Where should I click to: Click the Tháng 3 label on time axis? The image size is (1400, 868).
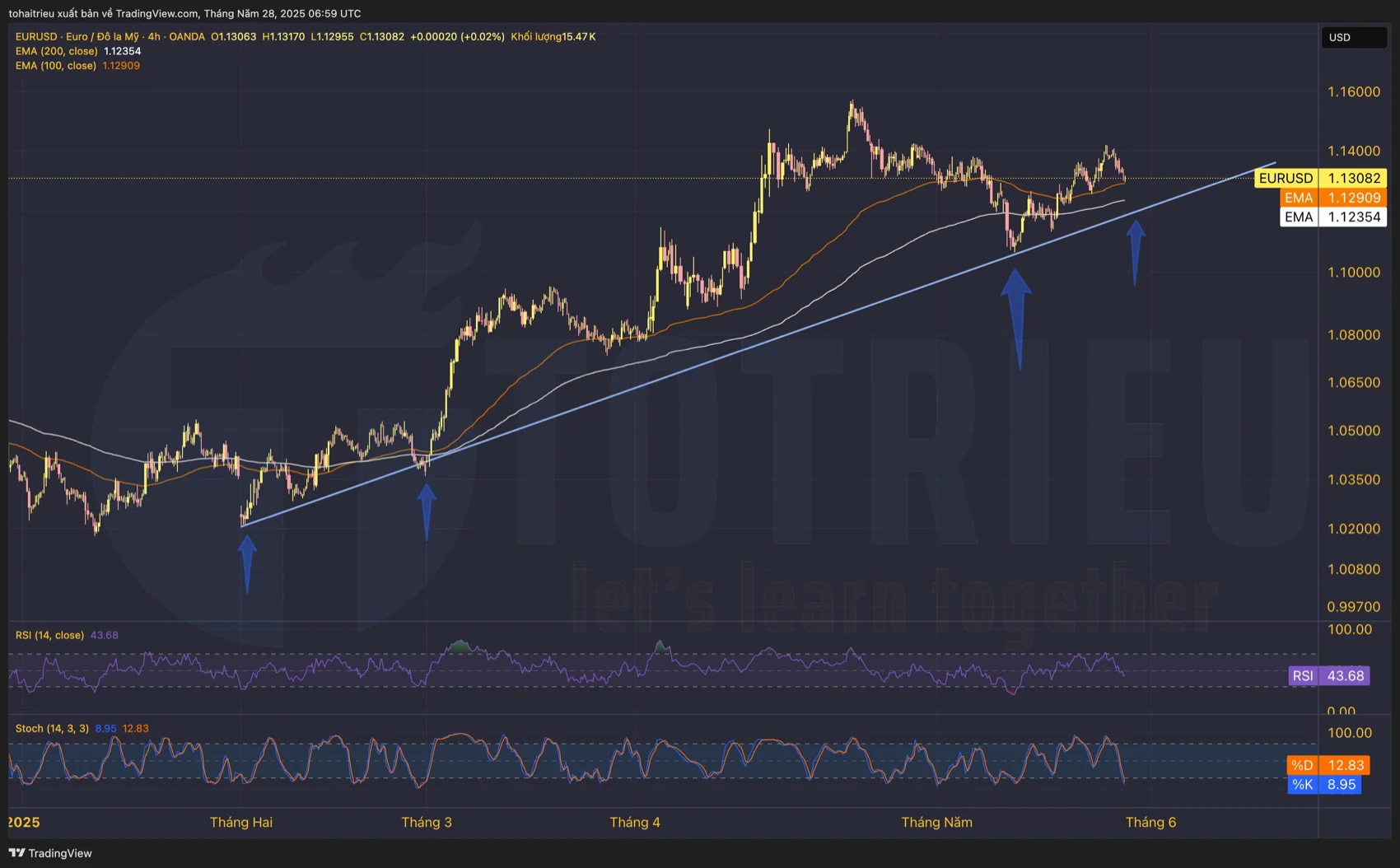pyautogui.click(x=427, y=822)
